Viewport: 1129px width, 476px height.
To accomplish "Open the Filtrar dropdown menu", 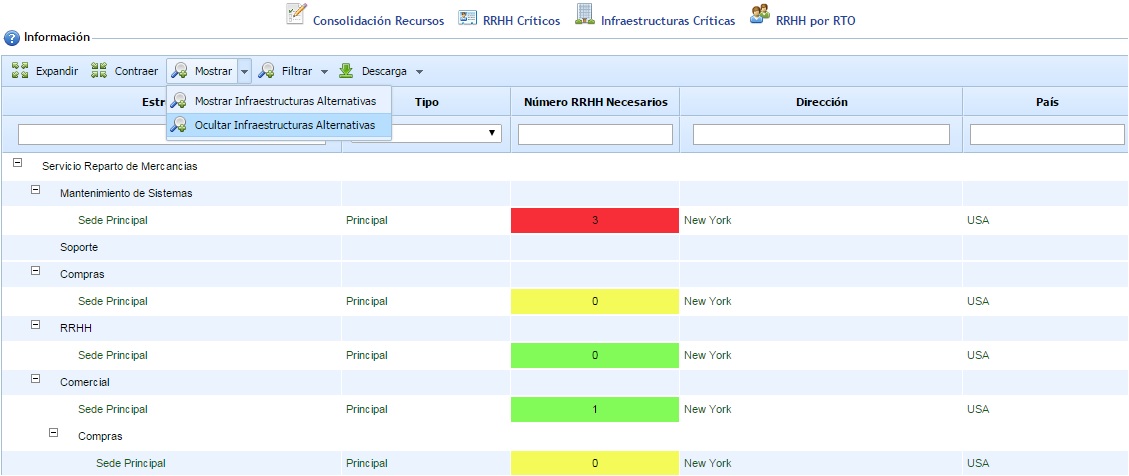I will tap(293, 71).
